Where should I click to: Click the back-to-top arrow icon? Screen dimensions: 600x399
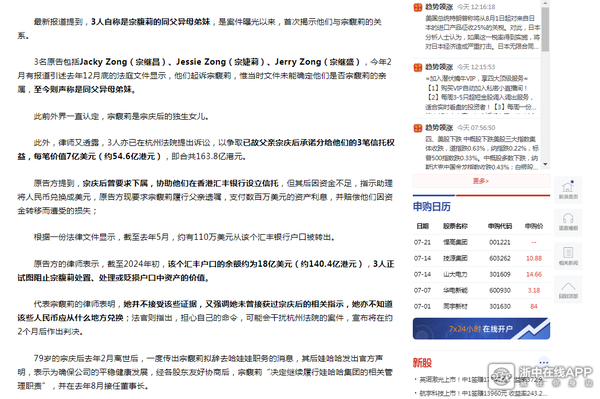tap(568, 289)
